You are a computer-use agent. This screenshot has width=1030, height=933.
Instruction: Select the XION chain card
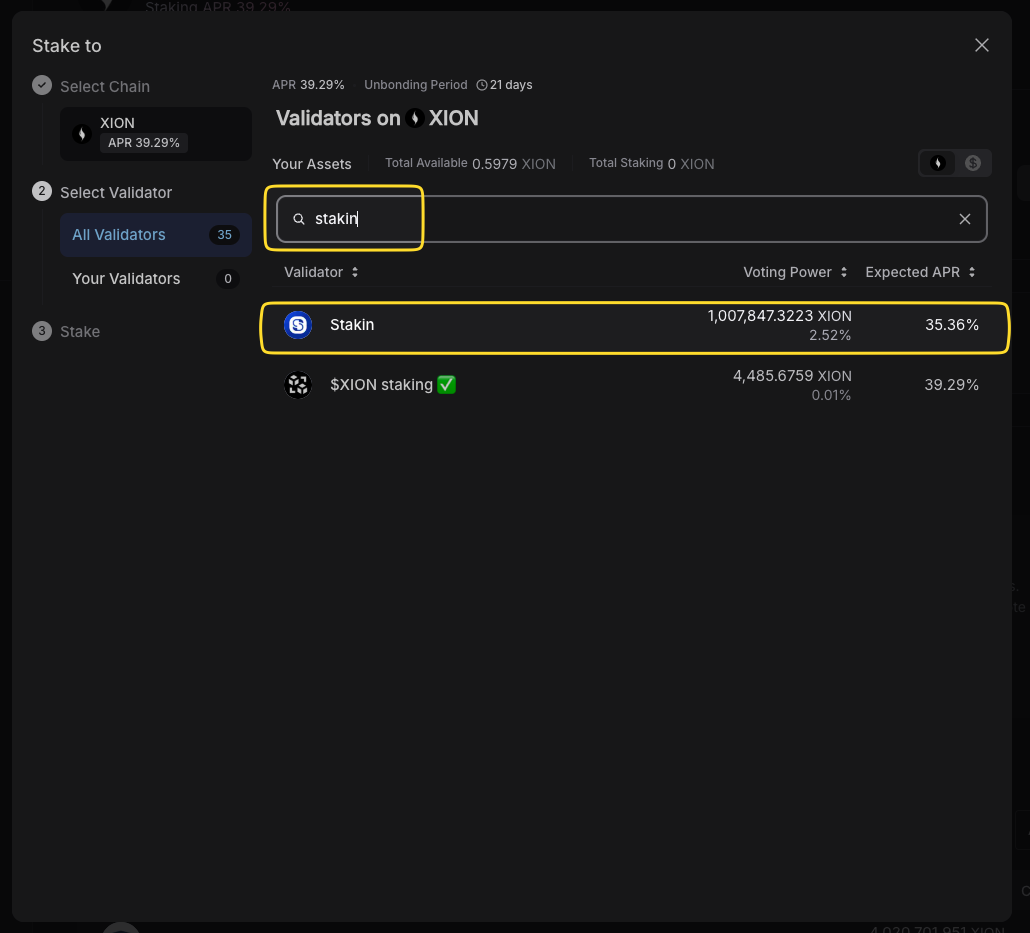tap(156, 133)
